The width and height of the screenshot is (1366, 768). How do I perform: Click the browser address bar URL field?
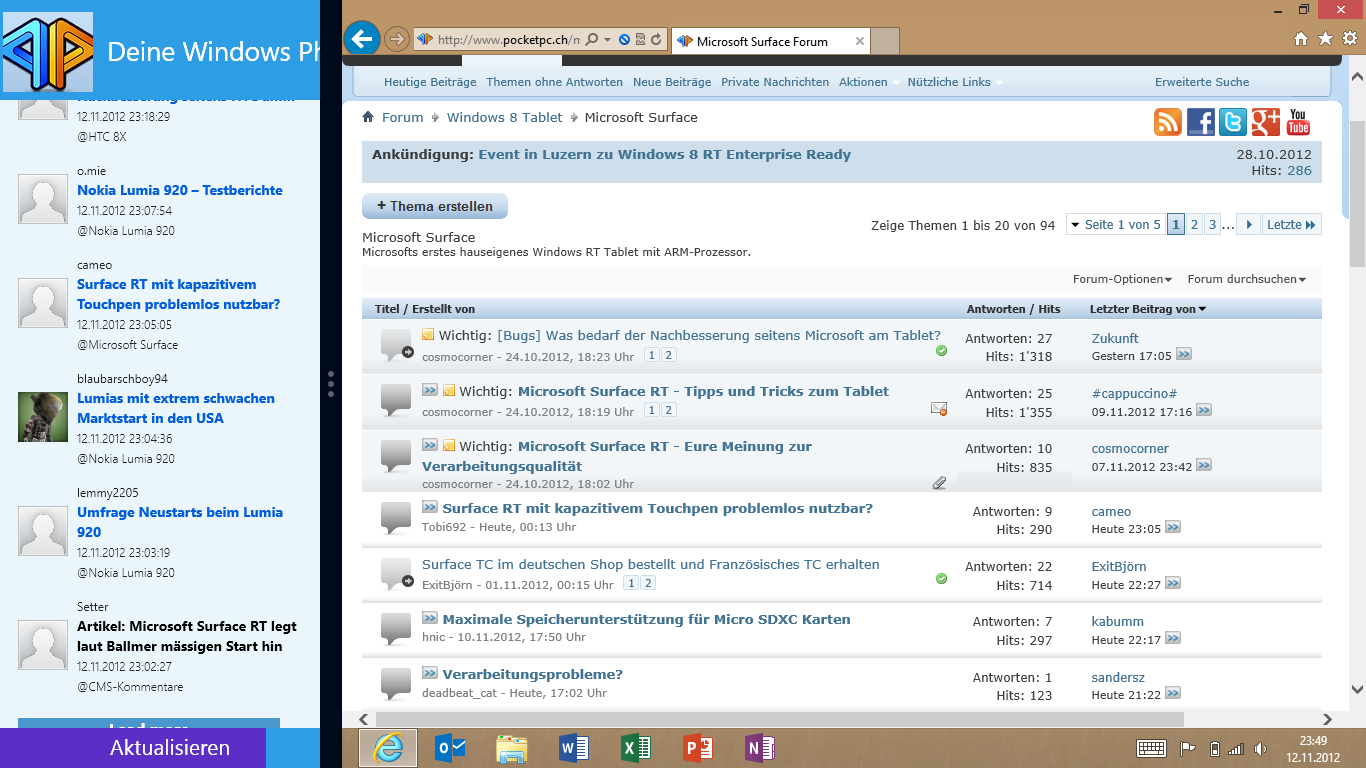[x=508, y=40]
